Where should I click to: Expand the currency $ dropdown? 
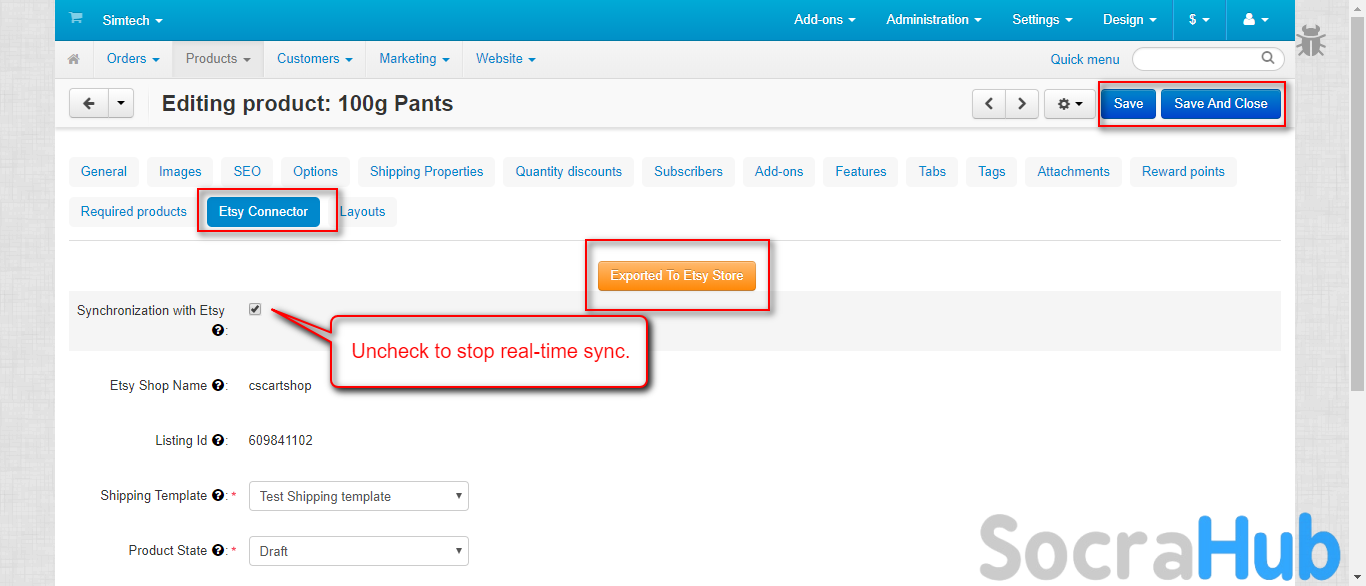(1199, 20)
